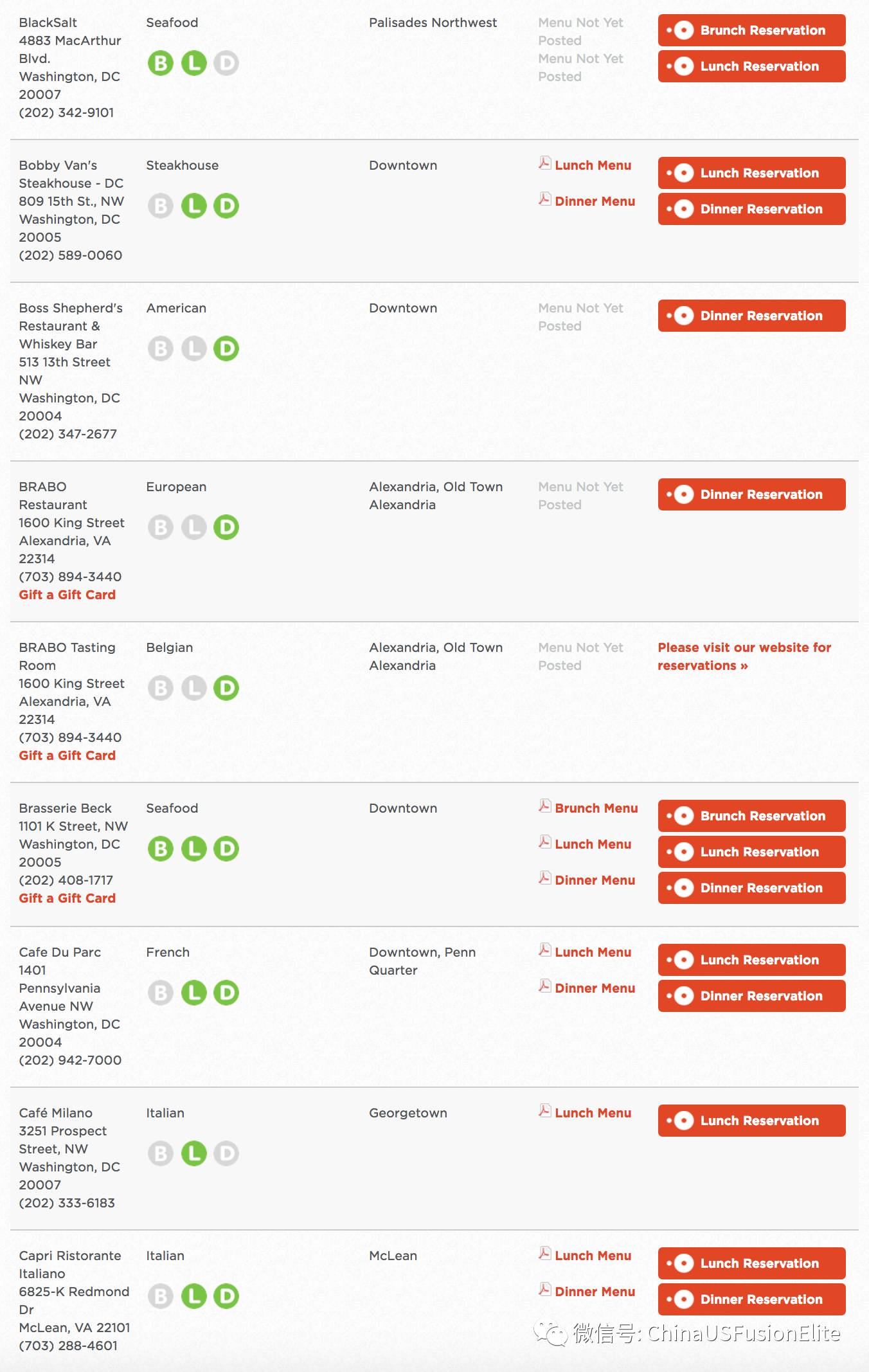The height and width of the screenshot is (1372, 869).
Task: Click Bobby Van's green lunch L icon
Action: point(193,206)
